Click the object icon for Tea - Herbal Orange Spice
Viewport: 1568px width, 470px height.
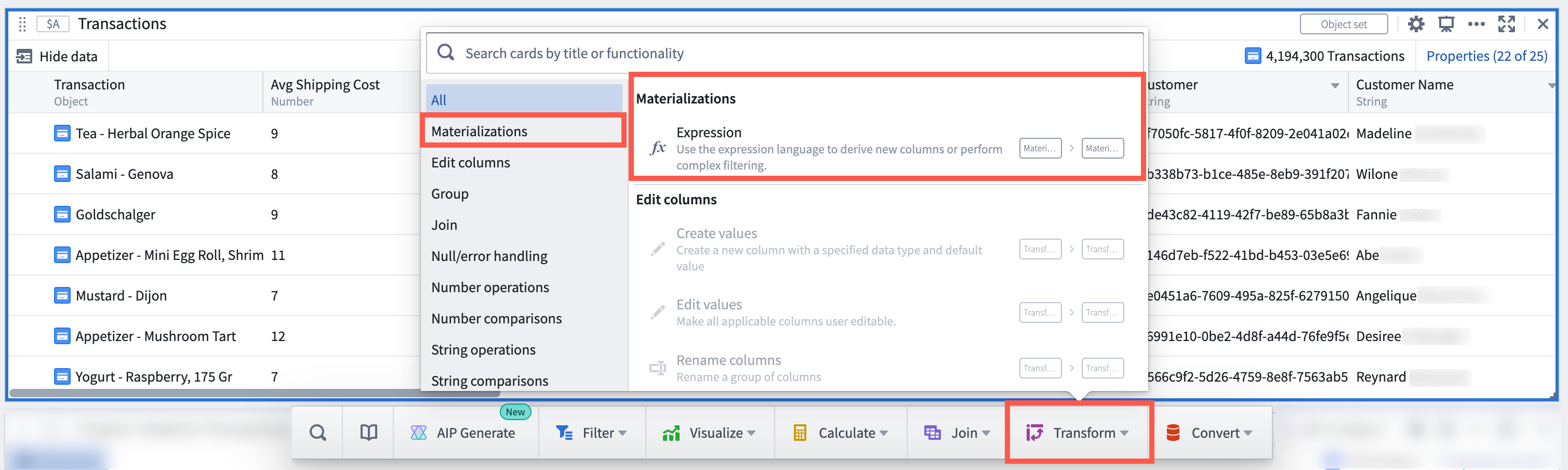click(62, 133)
